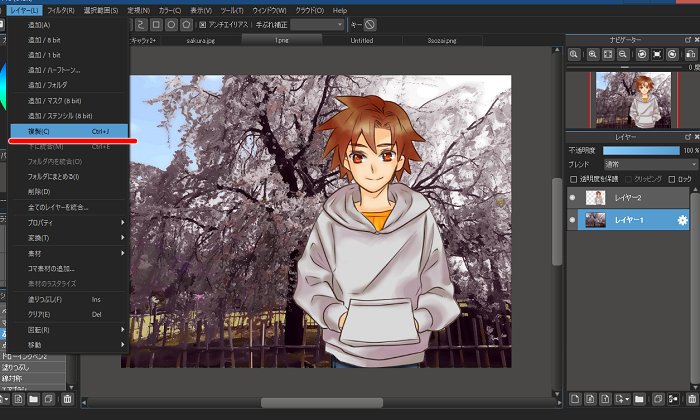700x420 pixels.
Task: Click fit-to-window icon in Navigator panel
Action: tap(608, 53)
